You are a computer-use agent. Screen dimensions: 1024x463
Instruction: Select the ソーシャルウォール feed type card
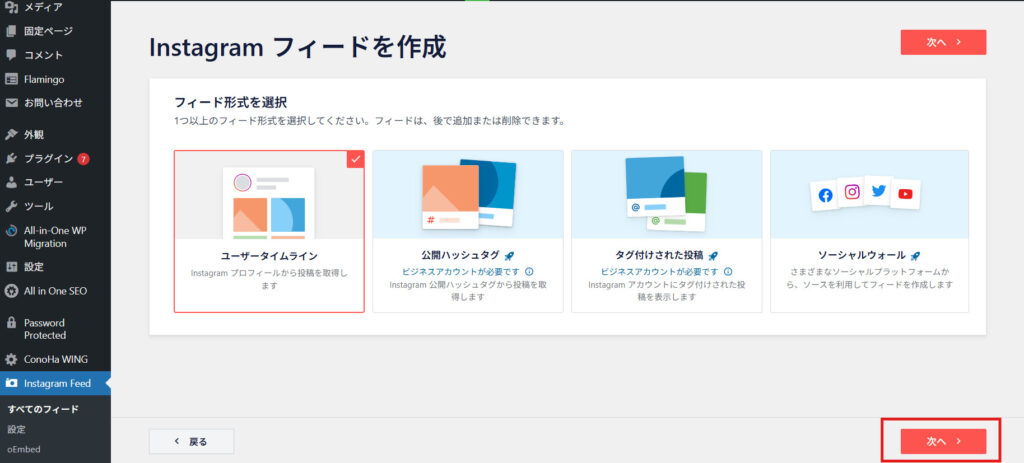869,231
